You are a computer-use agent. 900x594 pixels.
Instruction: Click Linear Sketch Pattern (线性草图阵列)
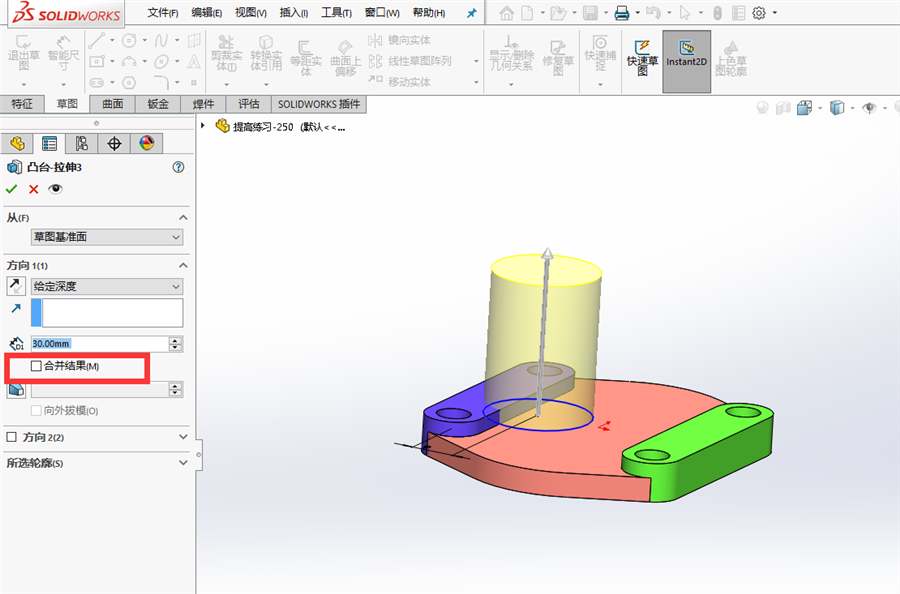tap(410, 61)
